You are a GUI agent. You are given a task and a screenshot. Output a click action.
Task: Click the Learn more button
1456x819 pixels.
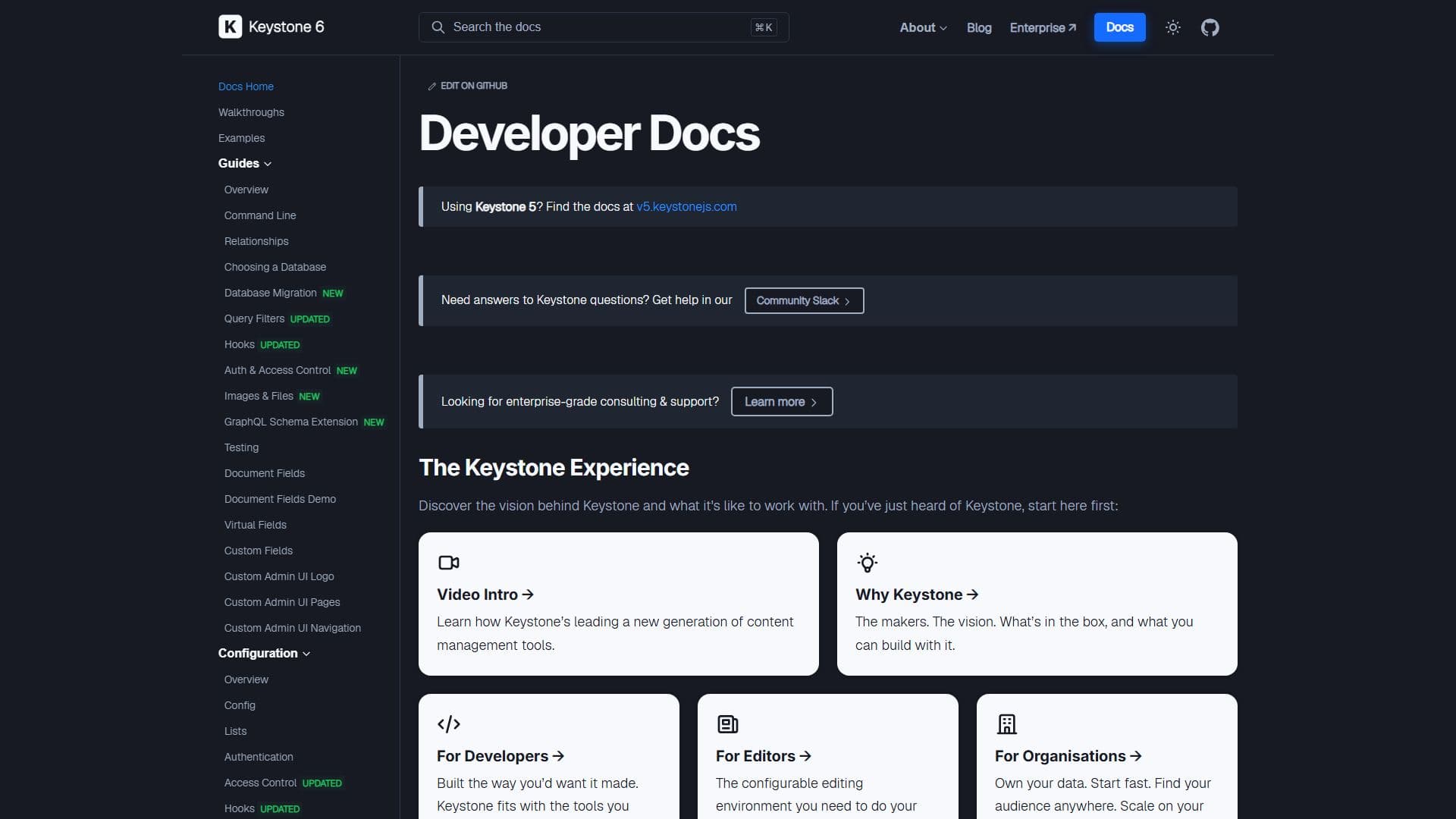[782, 402]
